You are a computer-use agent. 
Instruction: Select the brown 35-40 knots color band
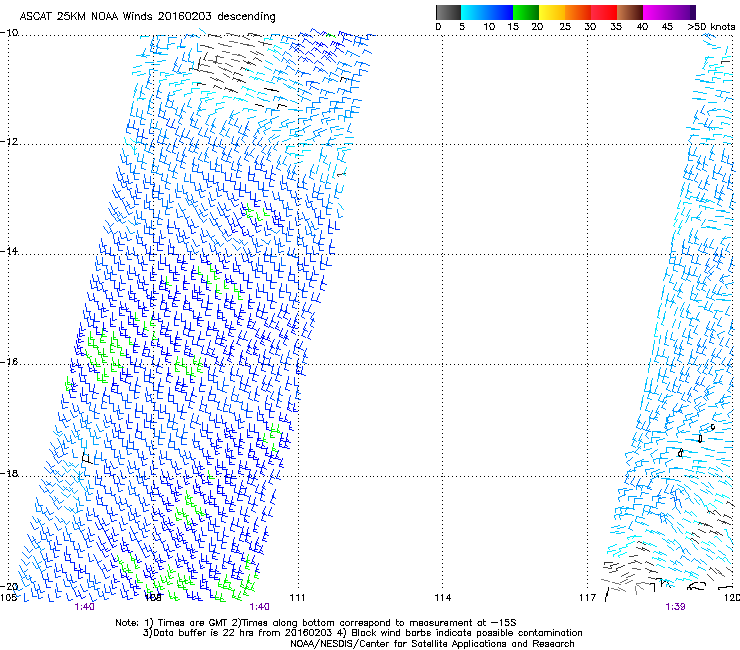[630, 12]
